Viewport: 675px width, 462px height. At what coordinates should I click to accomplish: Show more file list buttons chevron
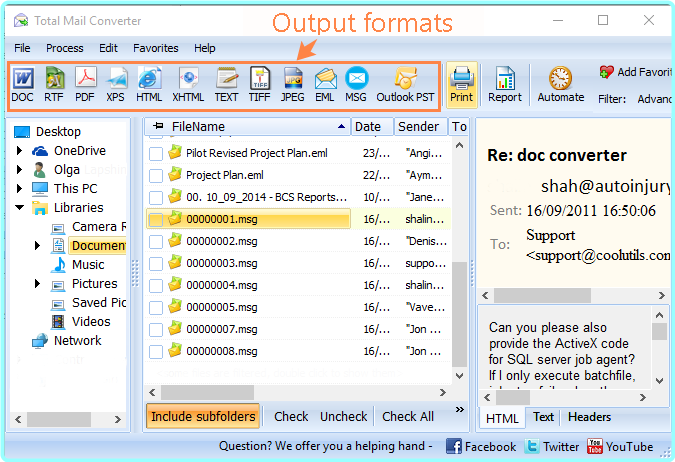click(460, 409)
